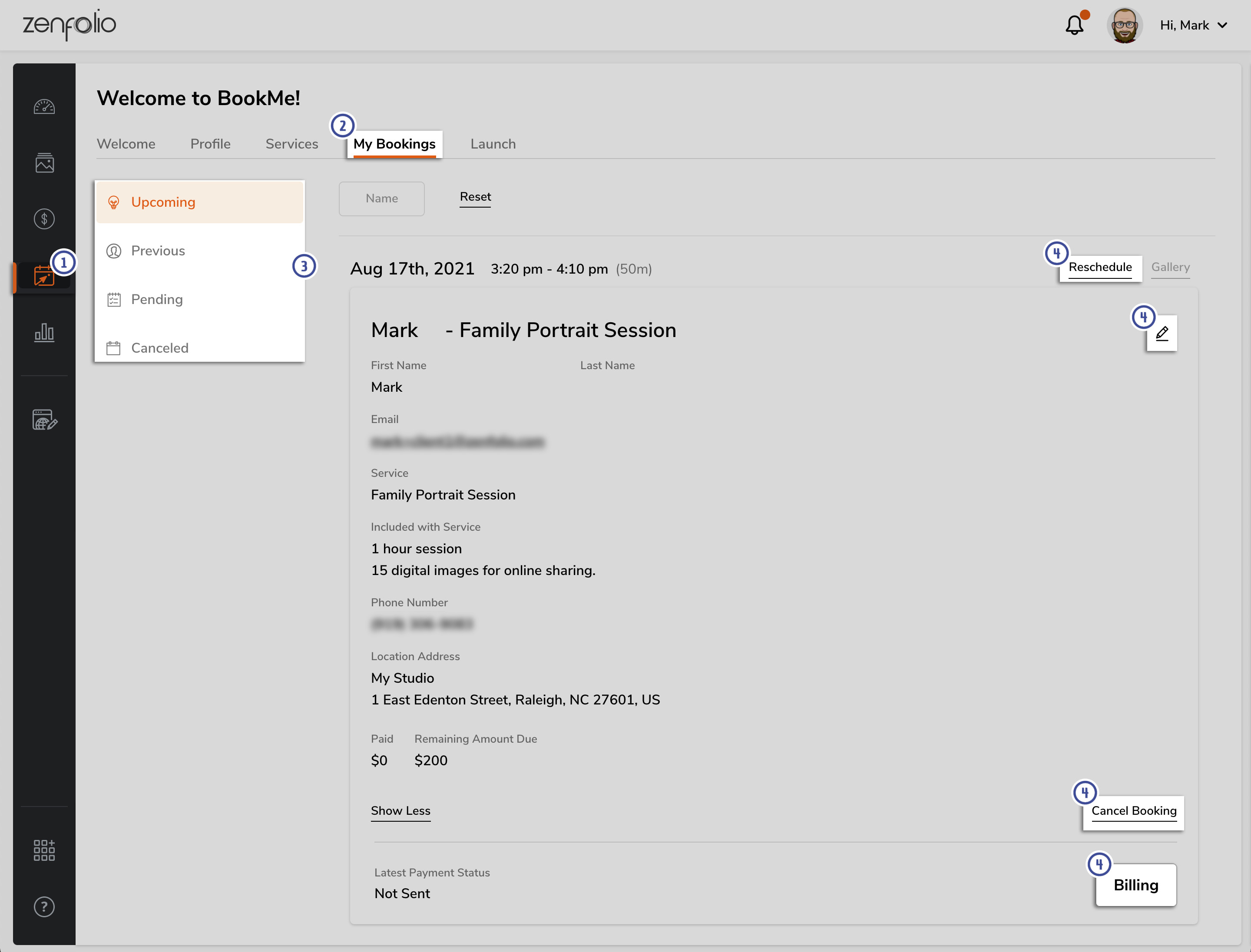Screen dimensions: 1251x952
Task: Select the Canceled bookings filter
Action: tap(159, 348)
